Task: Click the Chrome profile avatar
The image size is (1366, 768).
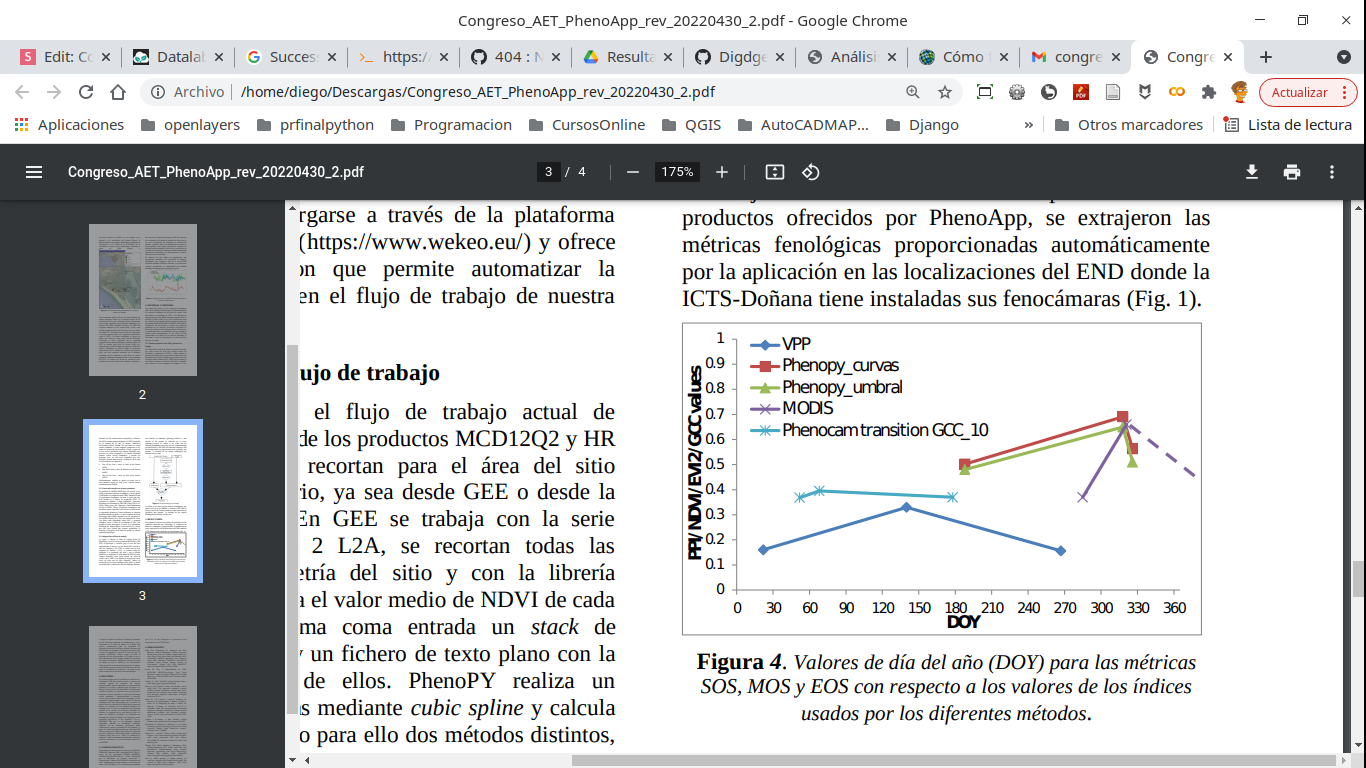Action: click(x=1240, y=92)
